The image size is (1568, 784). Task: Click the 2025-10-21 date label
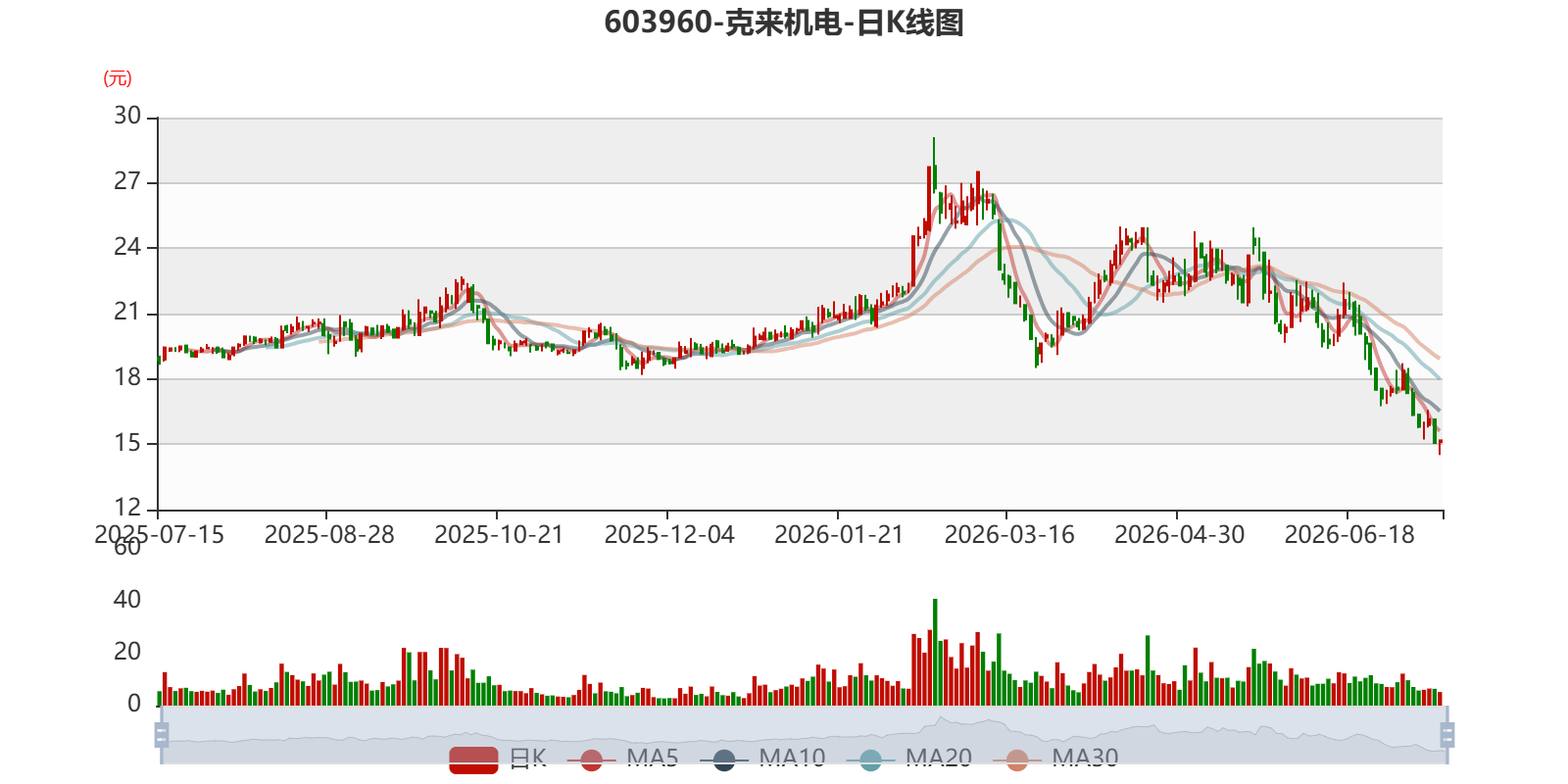499,534
